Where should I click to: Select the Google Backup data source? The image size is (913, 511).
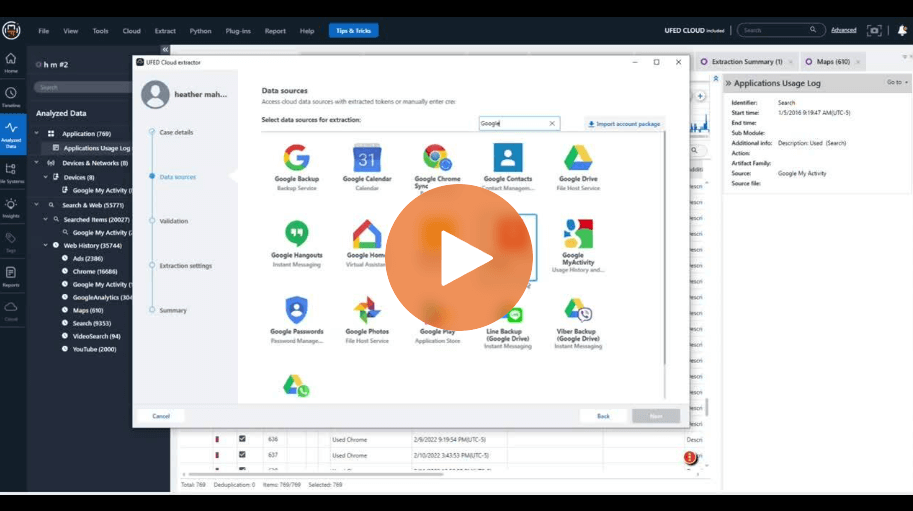click(x=296, y=167)
